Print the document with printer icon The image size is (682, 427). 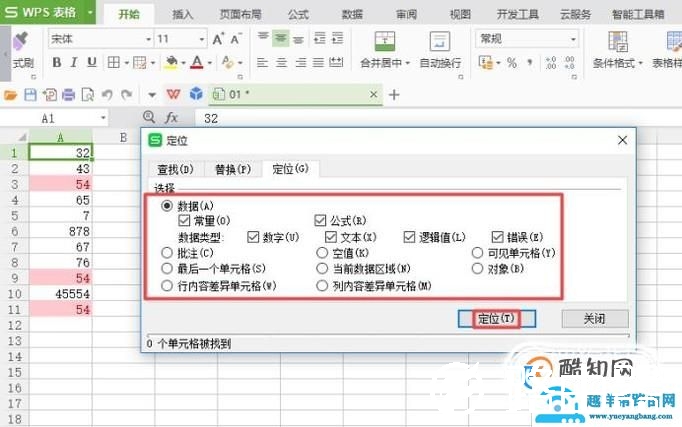coord(68,94)
